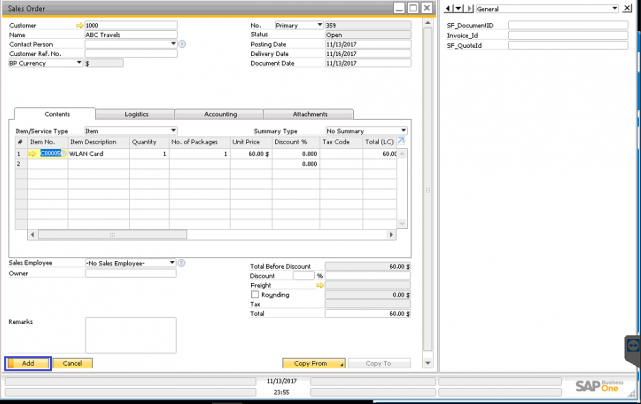Click the form vertical scroll up arrow

[x=427, y=23]
